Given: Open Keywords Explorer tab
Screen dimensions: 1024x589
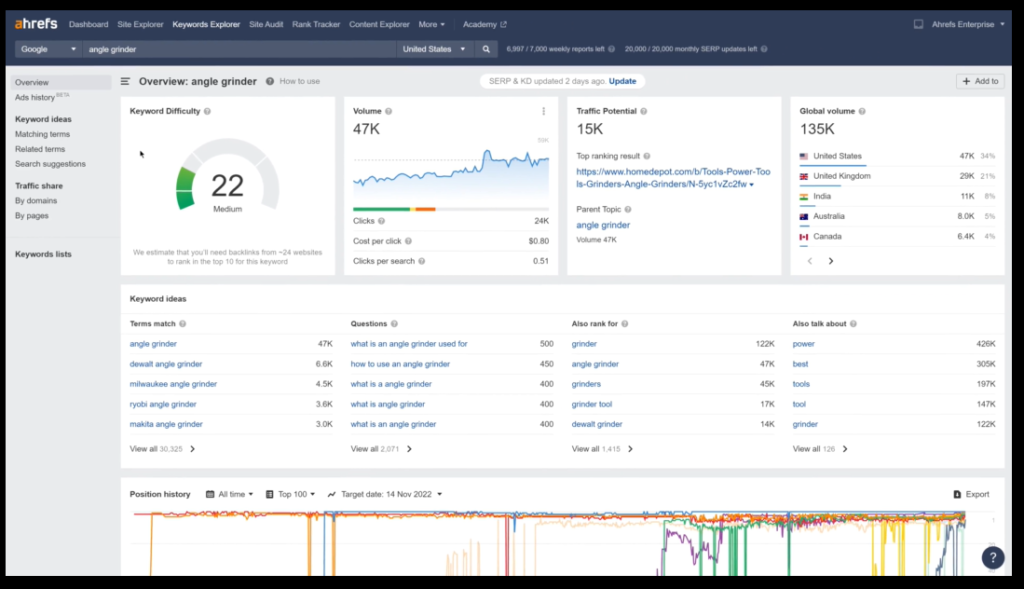Looking at the screenshot, I should point(206,25).
